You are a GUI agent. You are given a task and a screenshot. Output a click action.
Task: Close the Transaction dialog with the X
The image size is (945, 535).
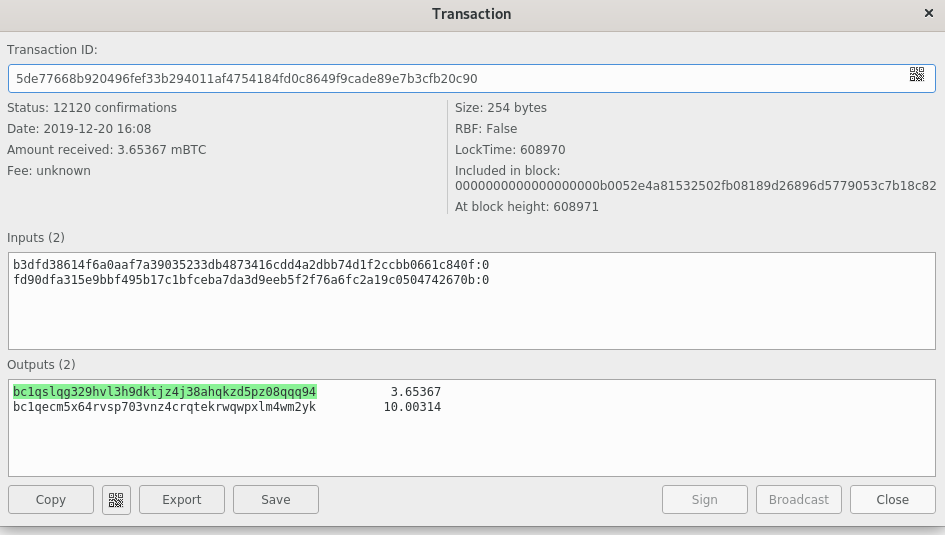click(929, 13)
